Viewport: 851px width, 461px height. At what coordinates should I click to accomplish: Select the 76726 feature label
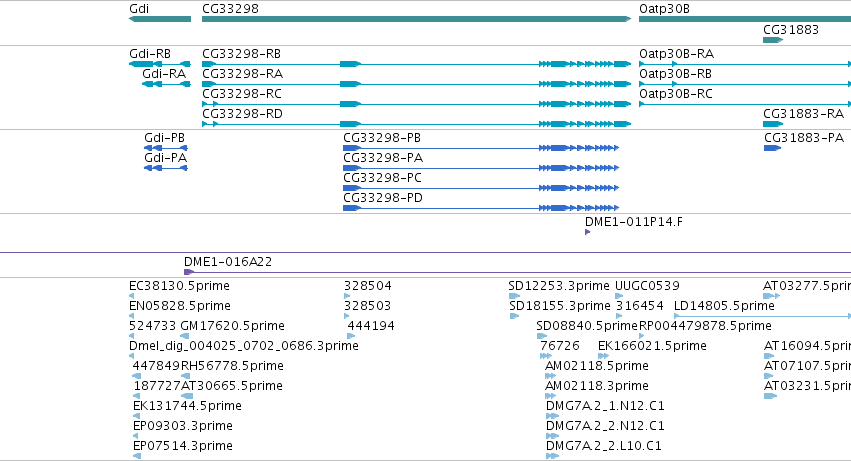pyautogui.click(x=560, y=346)
